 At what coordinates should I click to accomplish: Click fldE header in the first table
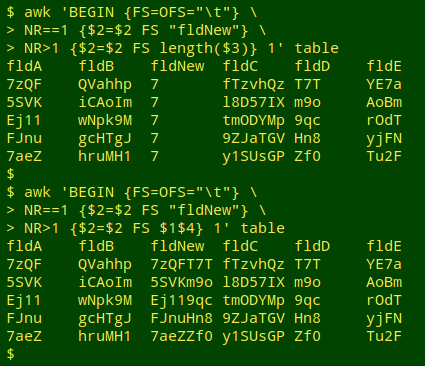(x=384, y=66)
